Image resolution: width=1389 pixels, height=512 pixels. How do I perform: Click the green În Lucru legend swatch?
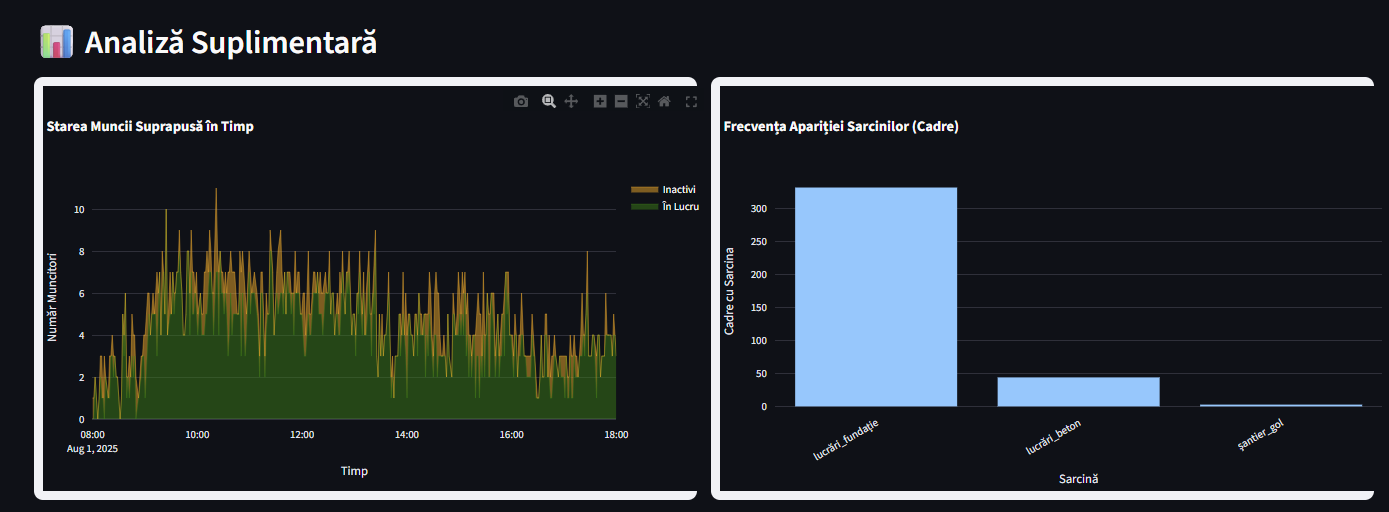644,206
